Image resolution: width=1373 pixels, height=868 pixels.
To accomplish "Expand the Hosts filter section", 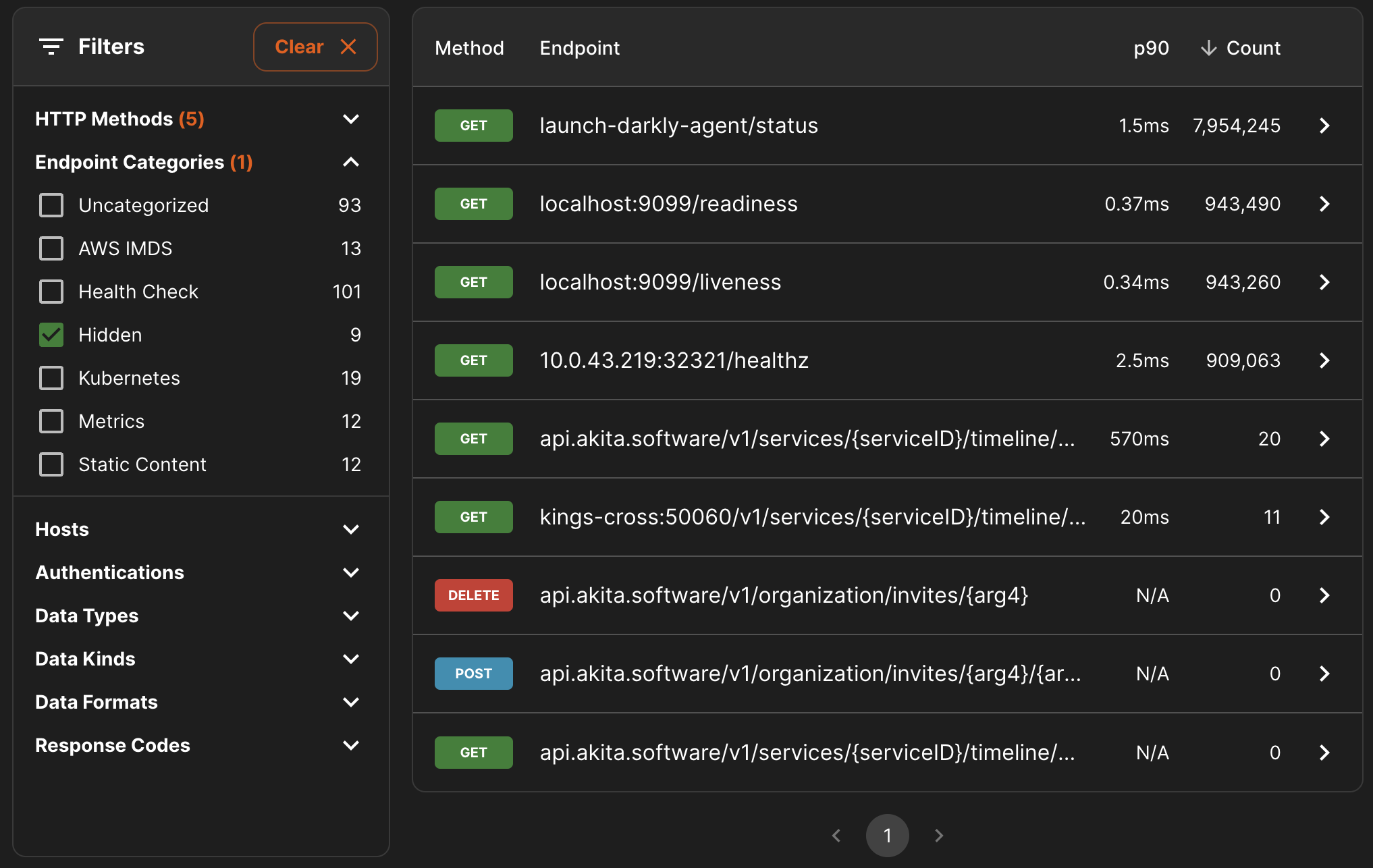I will pyautogui.click(x=350, y=529).
